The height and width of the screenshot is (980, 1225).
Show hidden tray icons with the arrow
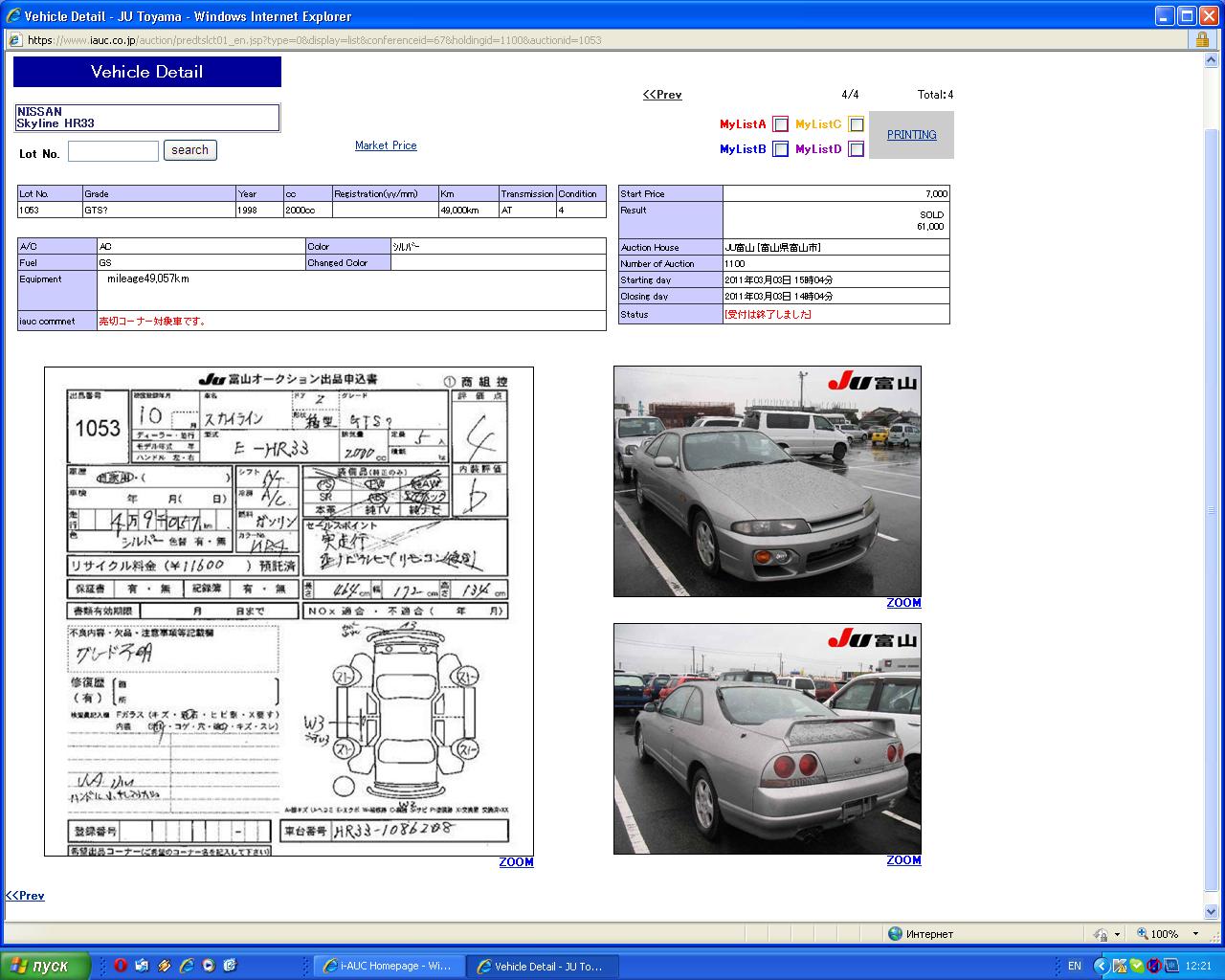click(x=1101, y=966)
